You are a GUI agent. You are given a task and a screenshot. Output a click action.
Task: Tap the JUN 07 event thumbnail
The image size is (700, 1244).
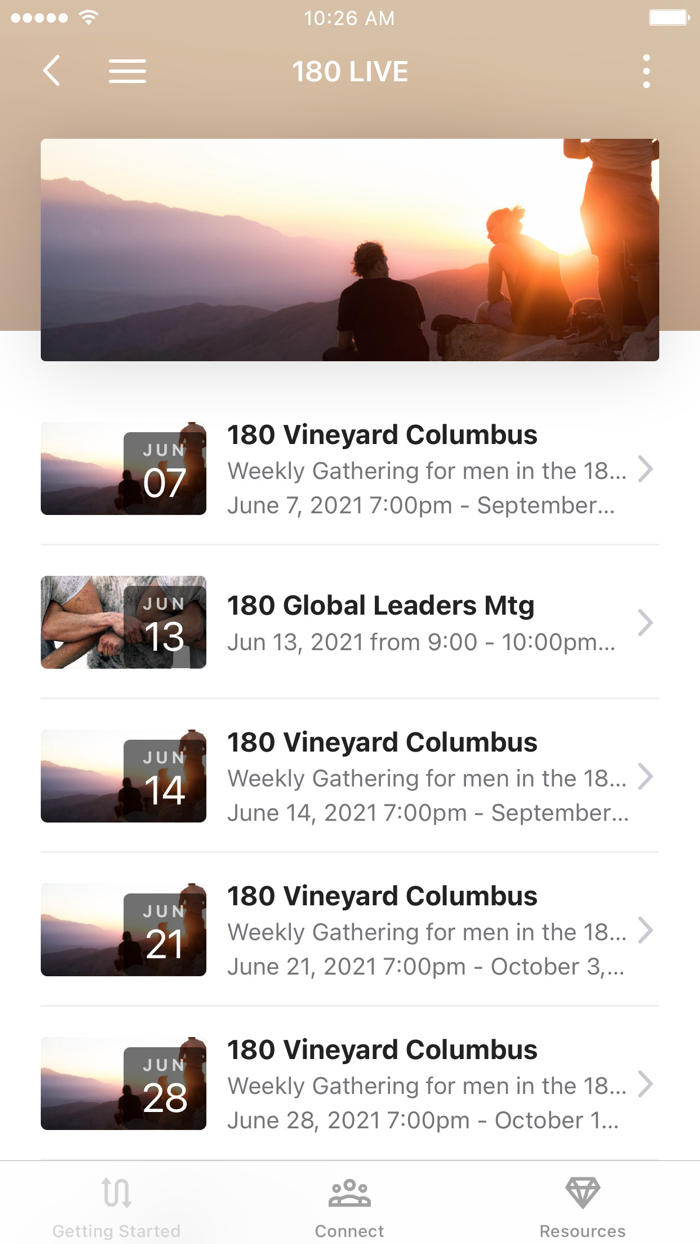(x=123, y=469)
